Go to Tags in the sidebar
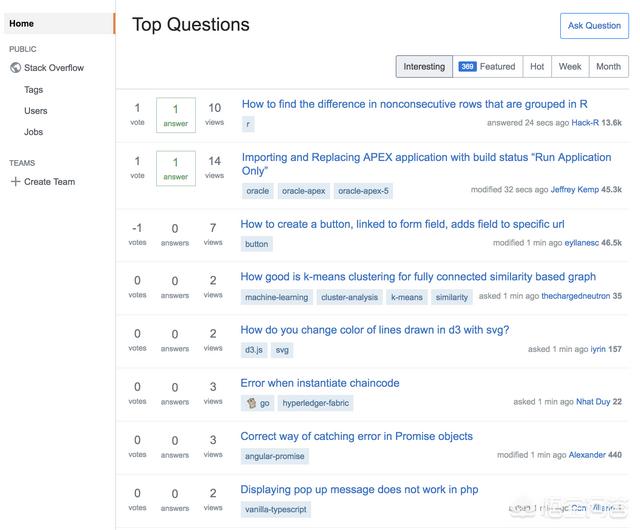The width and height of the screenshot is (640, 530). click(x=33, y=90)
